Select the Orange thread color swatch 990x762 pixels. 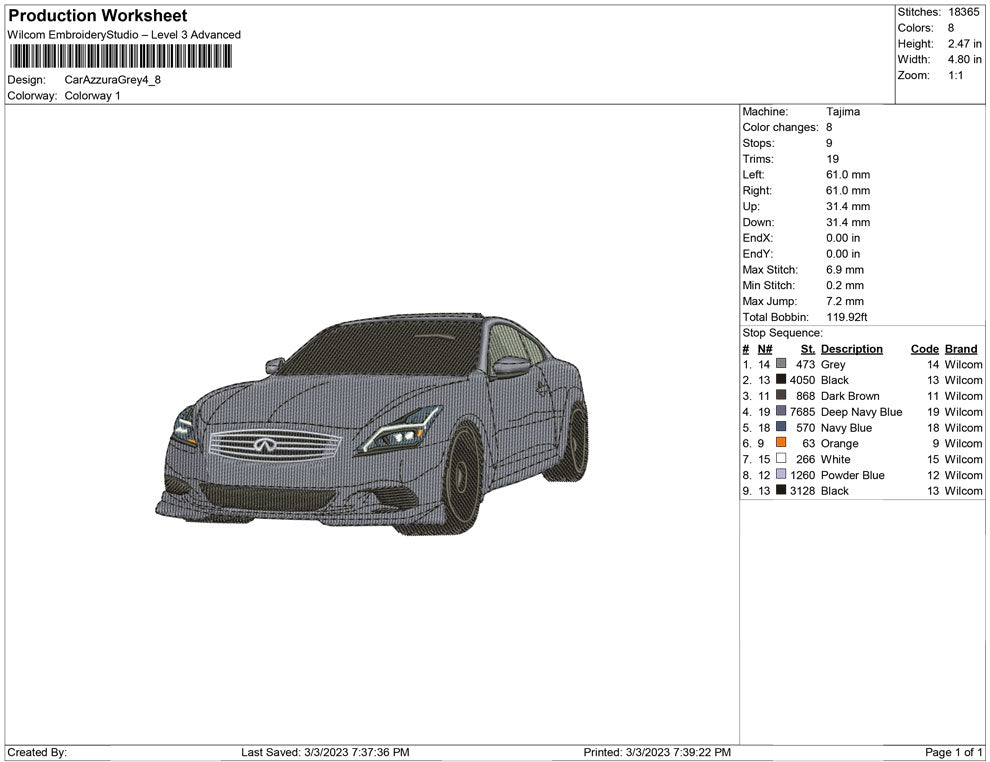click(x=781, y=443)
